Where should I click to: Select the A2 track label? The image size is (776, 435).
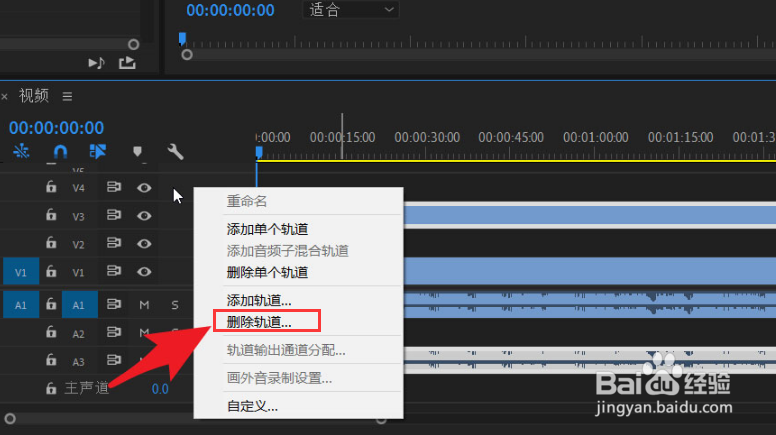(x=78, y=334)
